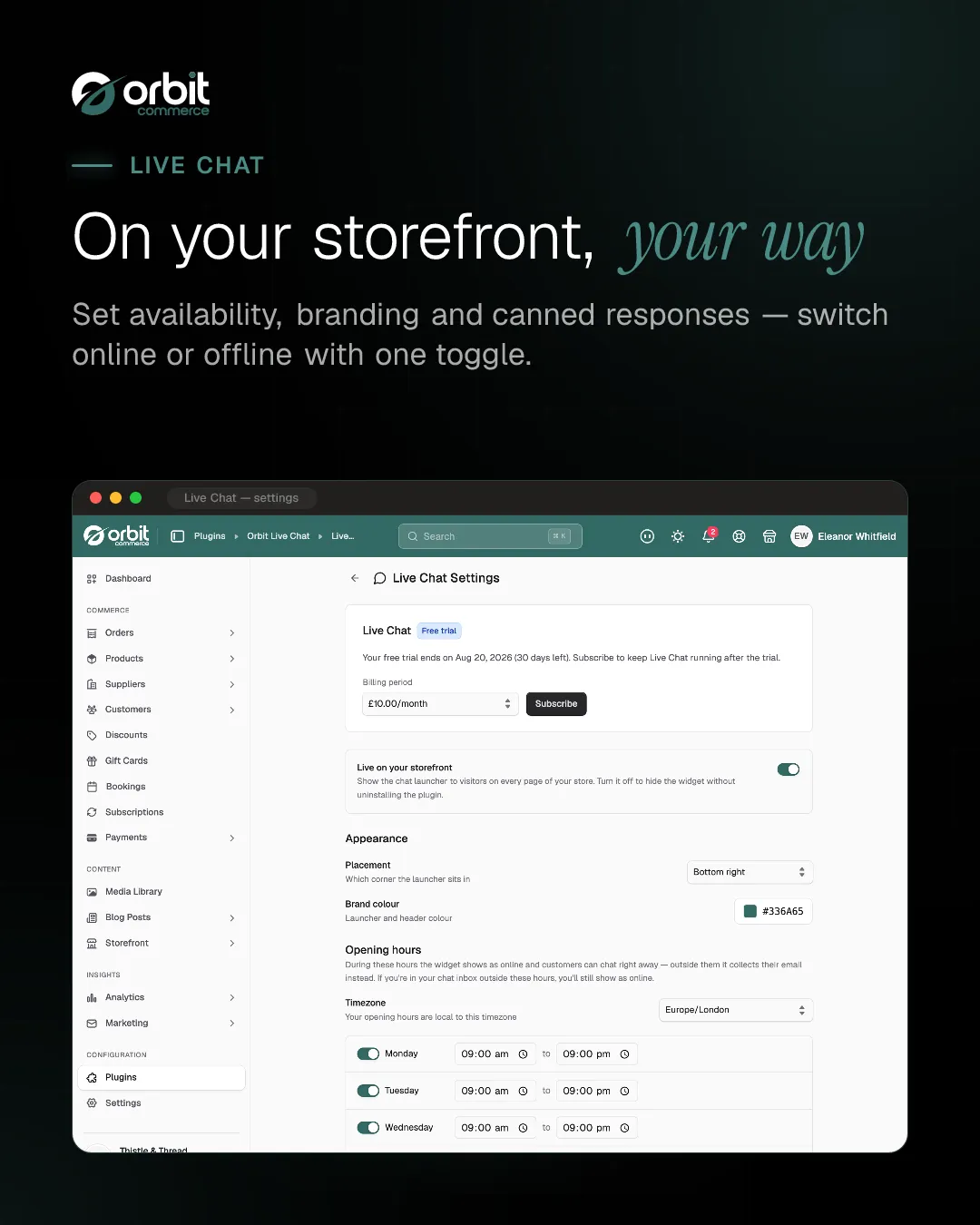
Task: Click Eleanor Whitfield user name
Action: point(857,536)
